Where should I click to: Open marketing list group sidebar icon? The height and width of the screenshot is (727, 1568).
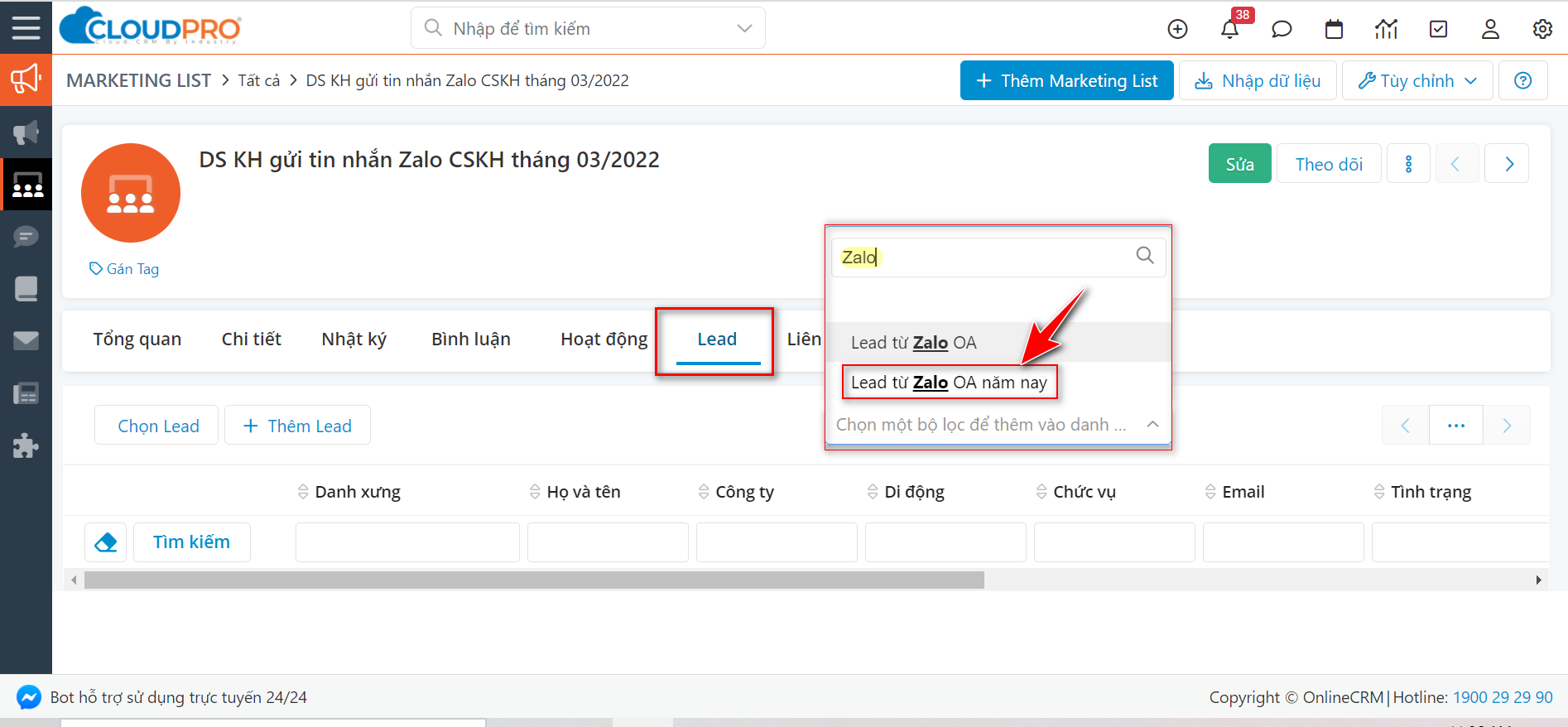(26, 184)
